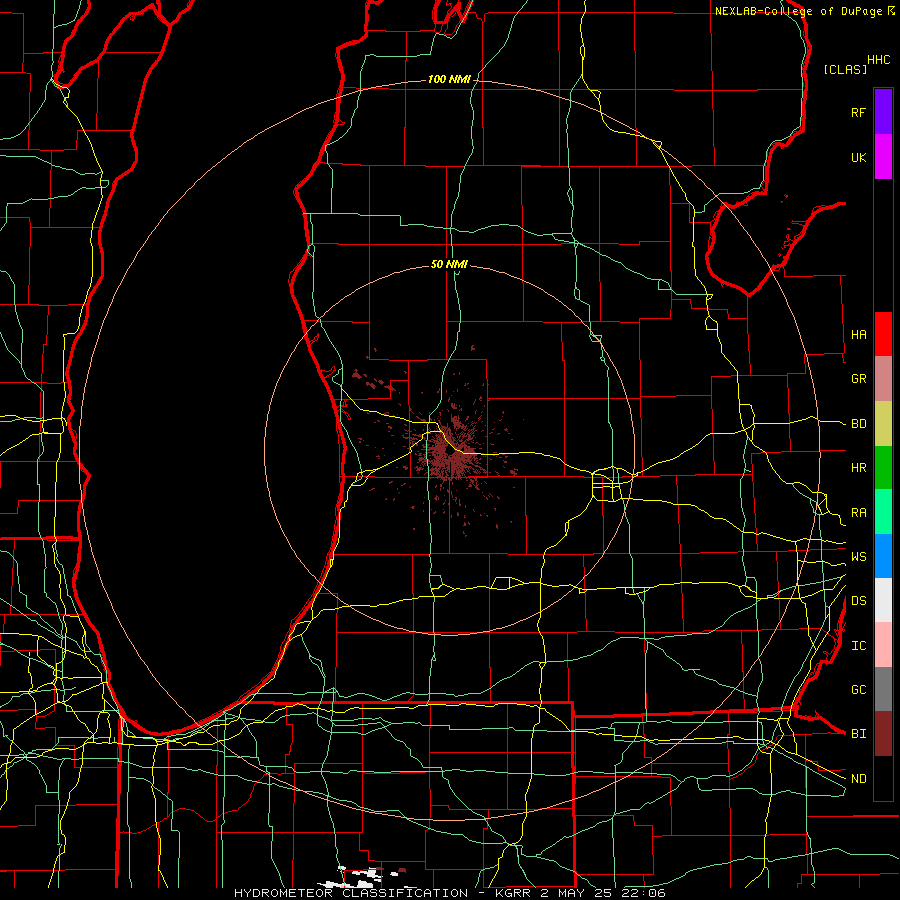
Task: Click the DS white legend swatch
Action: [x=883, y=600]
